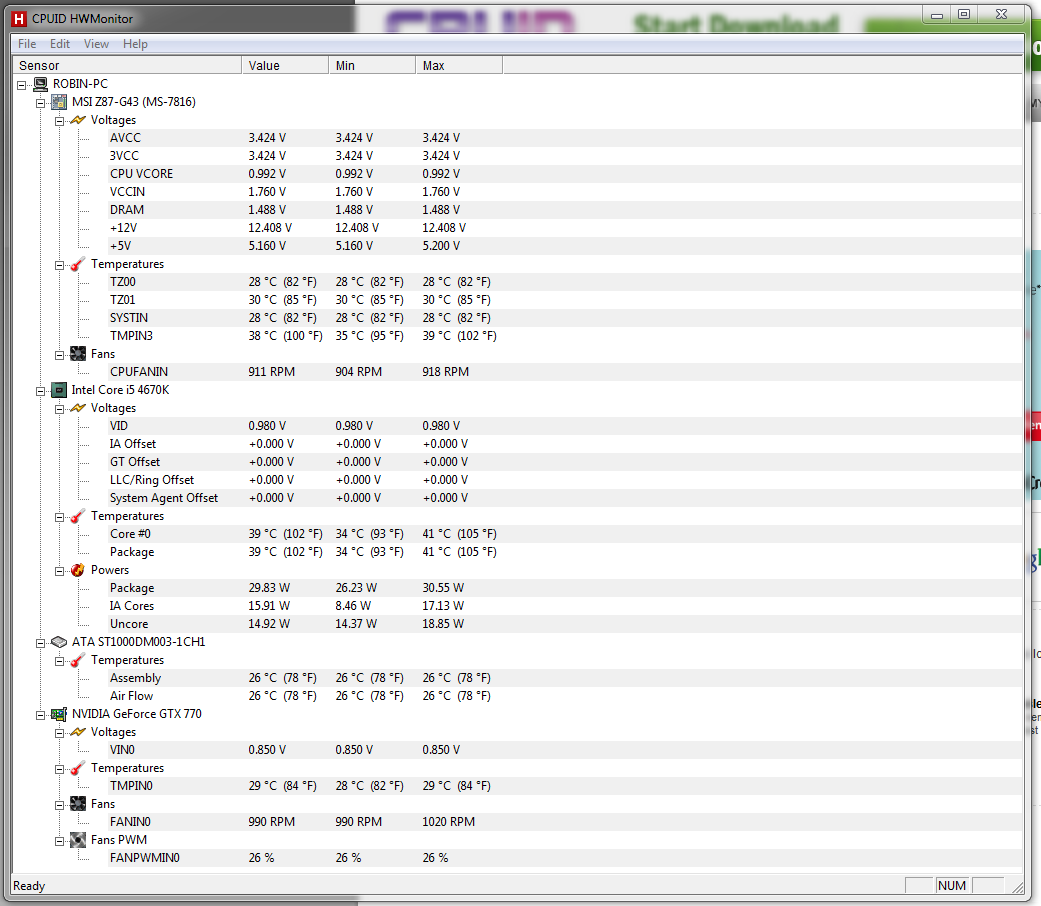Collapse the ATA ST1000DM003-1CH1 node
Image resolution: width=1041 pixels, height=906 pixels.
pos(40,643)
